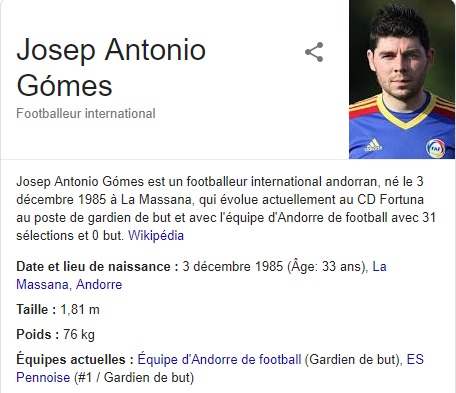Click the Taille label

(36, 309)
